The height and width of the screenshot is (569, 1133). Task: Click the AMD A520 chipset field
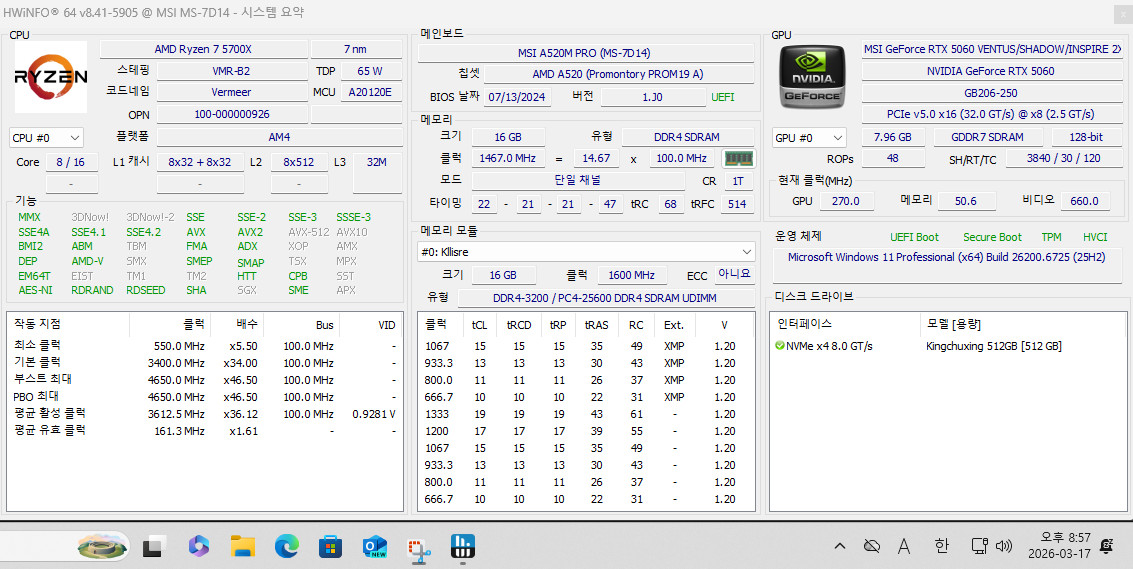[x=618, y=74]
